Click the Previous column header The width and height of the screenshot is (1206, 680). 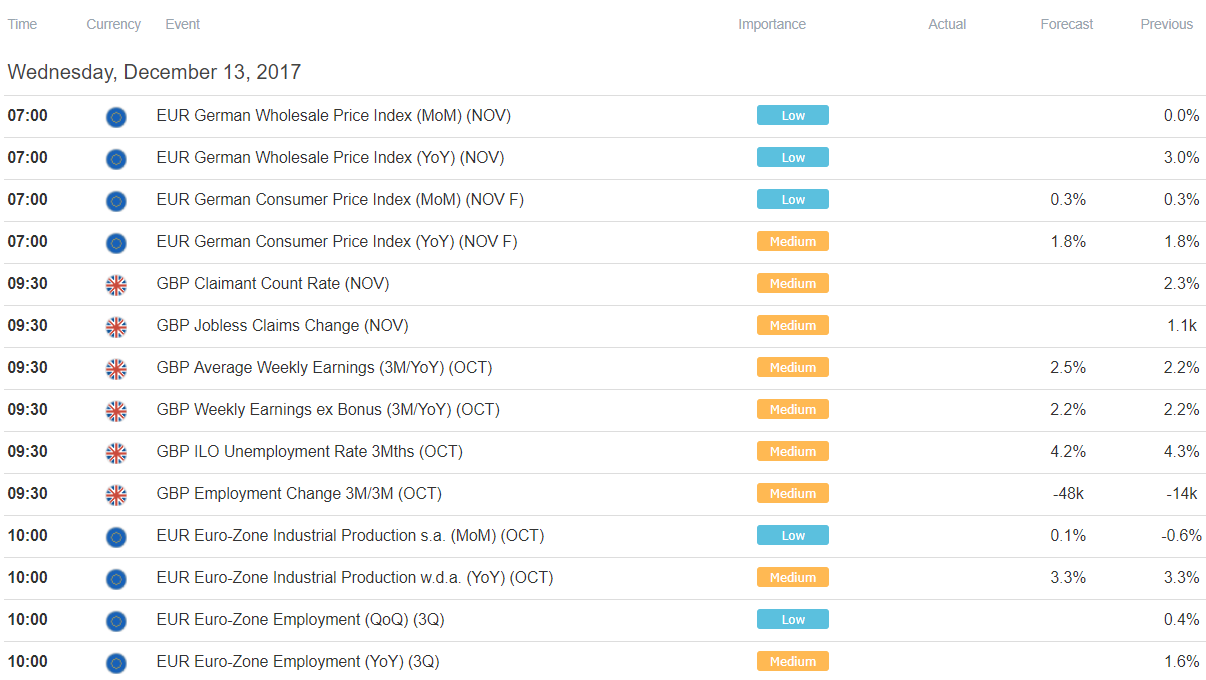[1166, 24]
